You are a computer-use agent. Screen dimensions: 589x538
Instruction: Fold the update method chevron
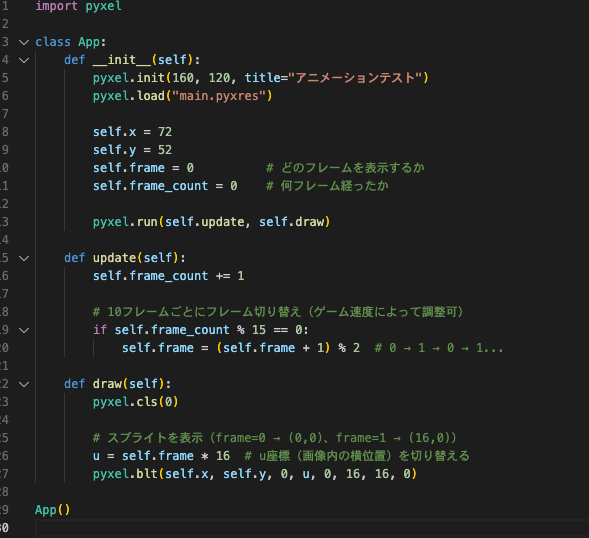coord(24,258)
